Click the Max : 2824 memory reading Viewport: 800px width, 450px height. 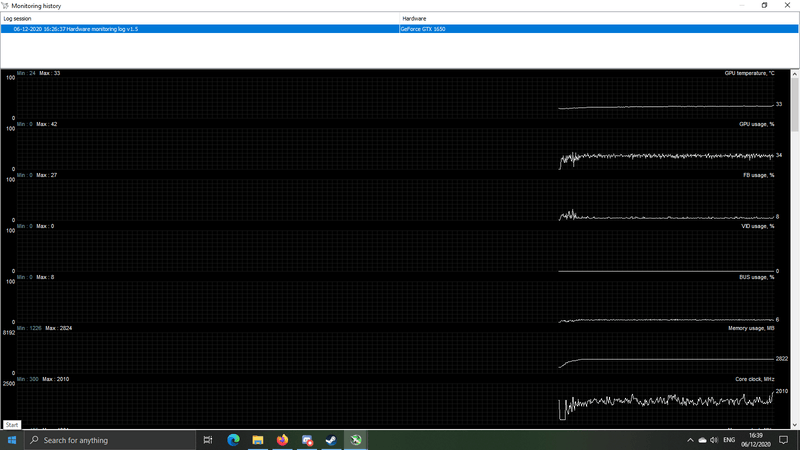pyautogui.click(x=59, y=328)
